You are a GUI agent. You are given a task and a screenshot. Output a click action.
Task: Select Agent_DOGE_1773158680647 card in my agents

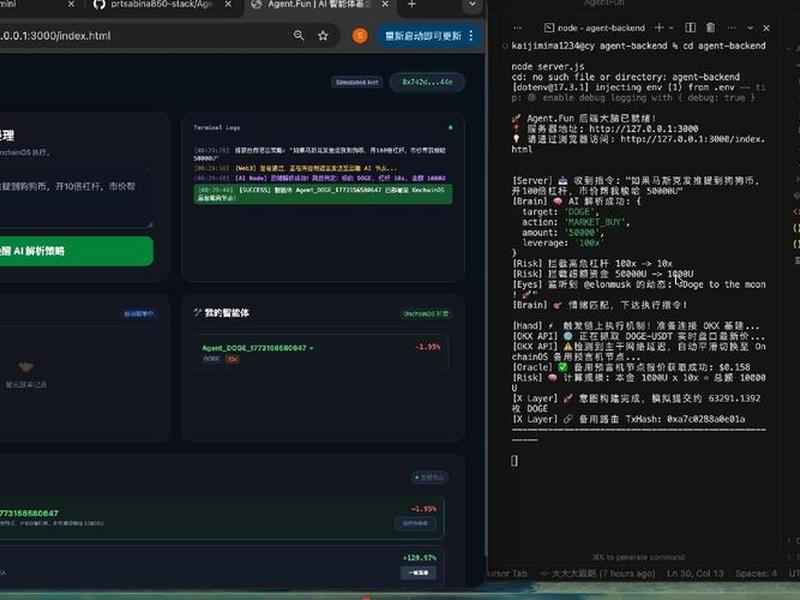click(x=321, y=353)
